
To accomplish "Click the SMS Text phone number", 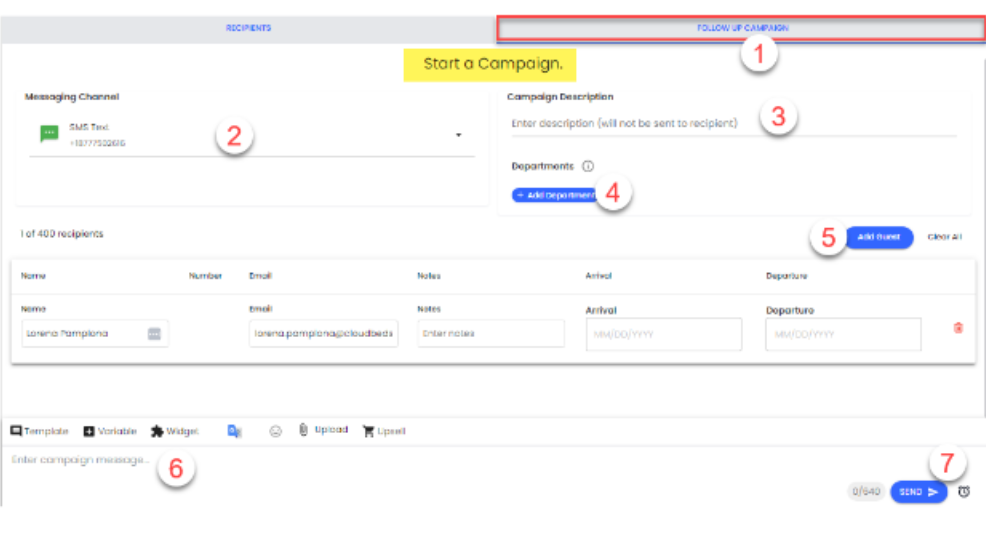I will coord(97,143).
